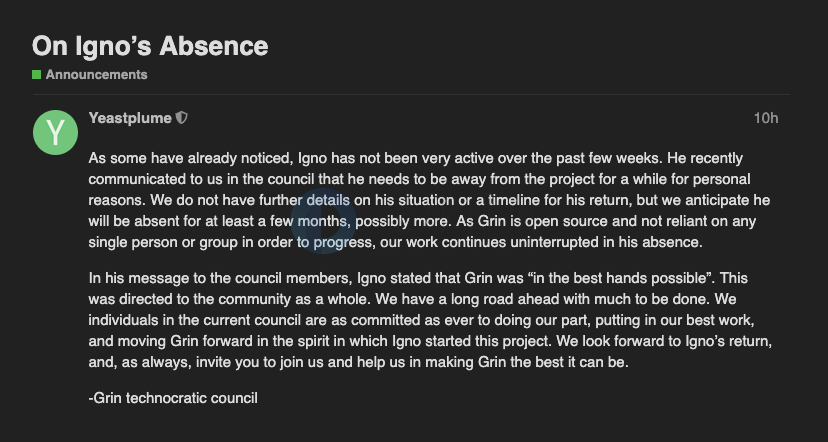This screenshot has width=828, height=442.
Task: Click the divider line below Announcements
Action: pos(411,95)
